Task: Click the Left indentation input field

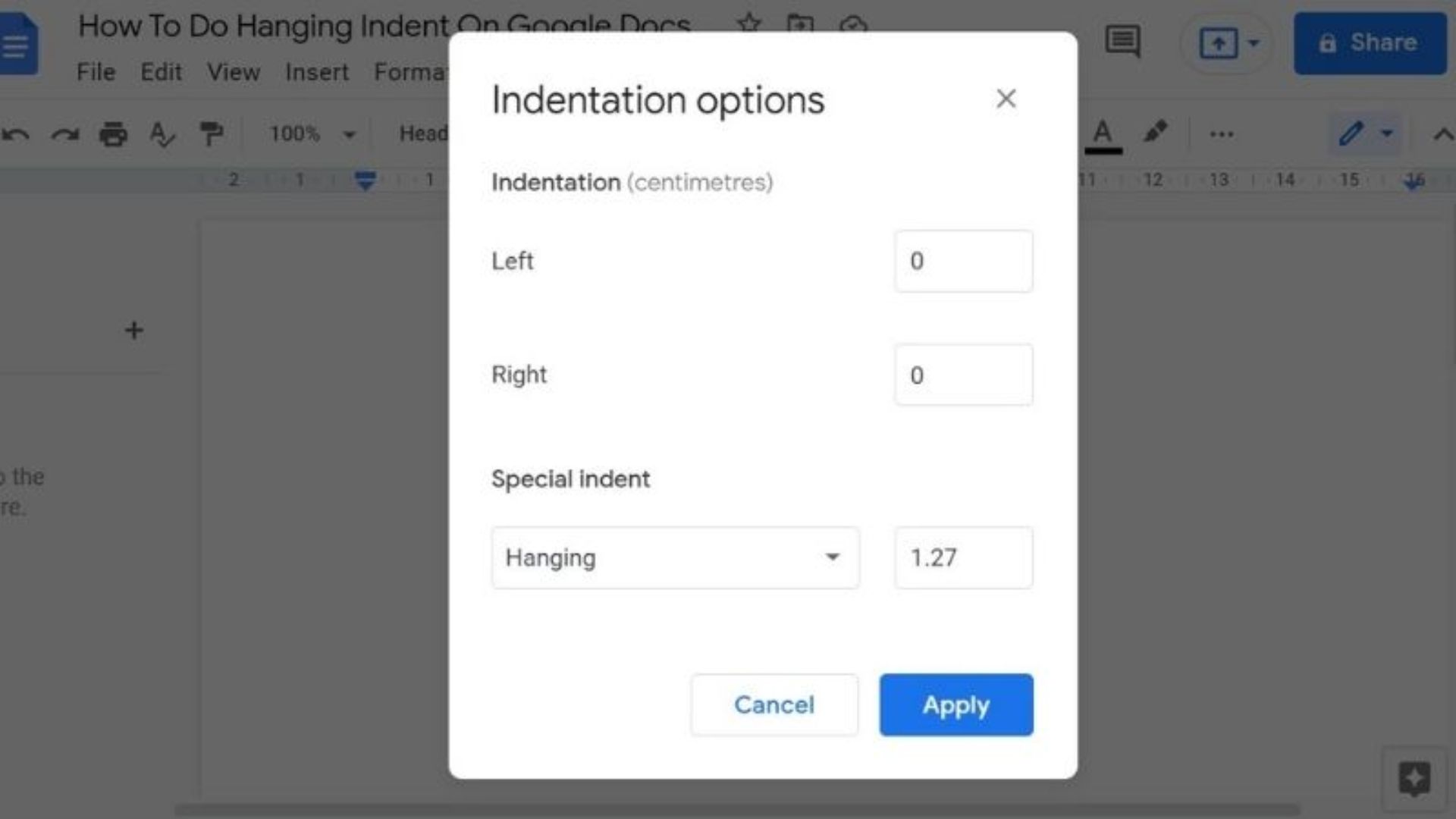Action: (963, 261)
